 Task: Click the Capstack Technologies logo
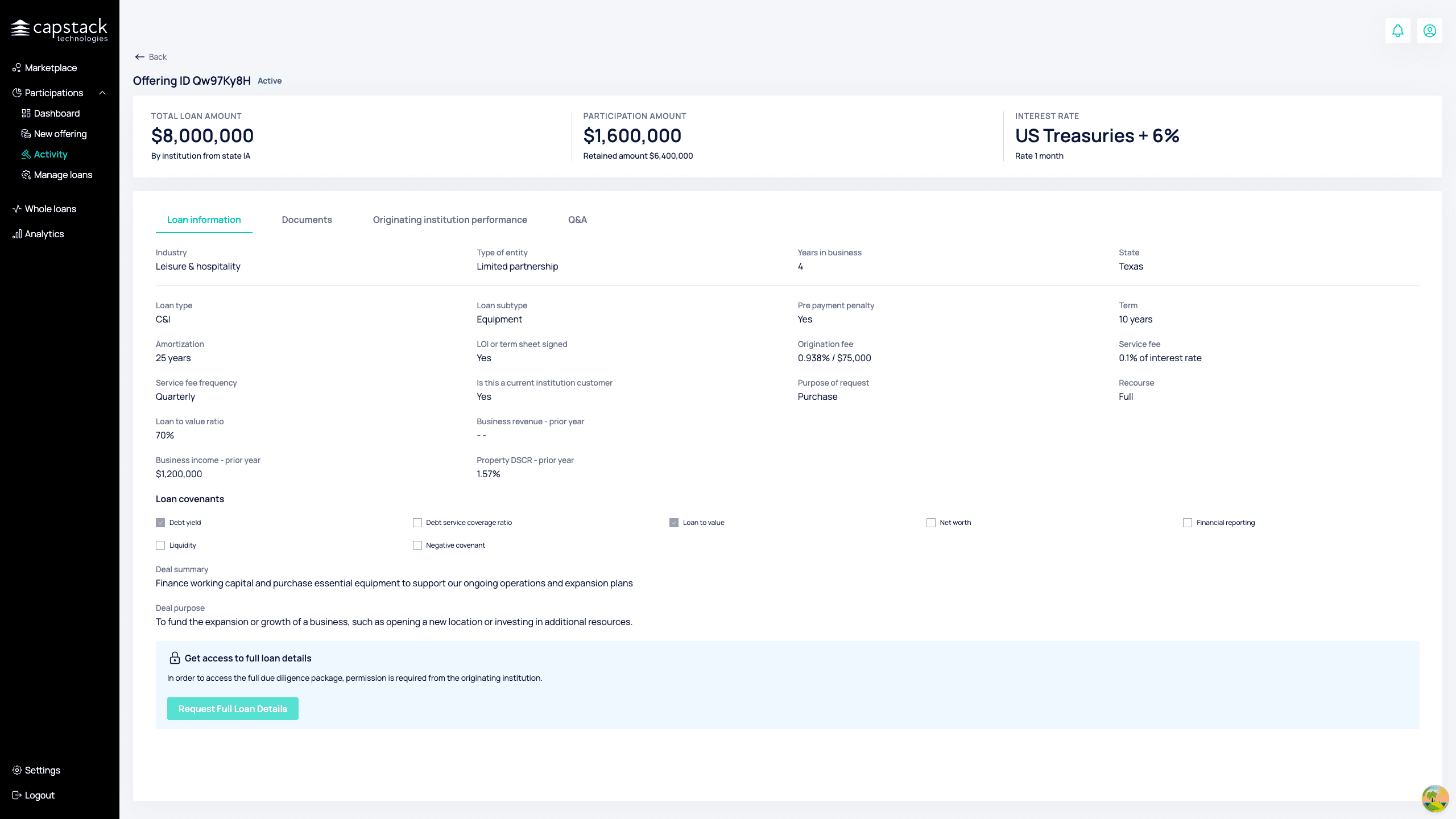[x=60, y=30]
